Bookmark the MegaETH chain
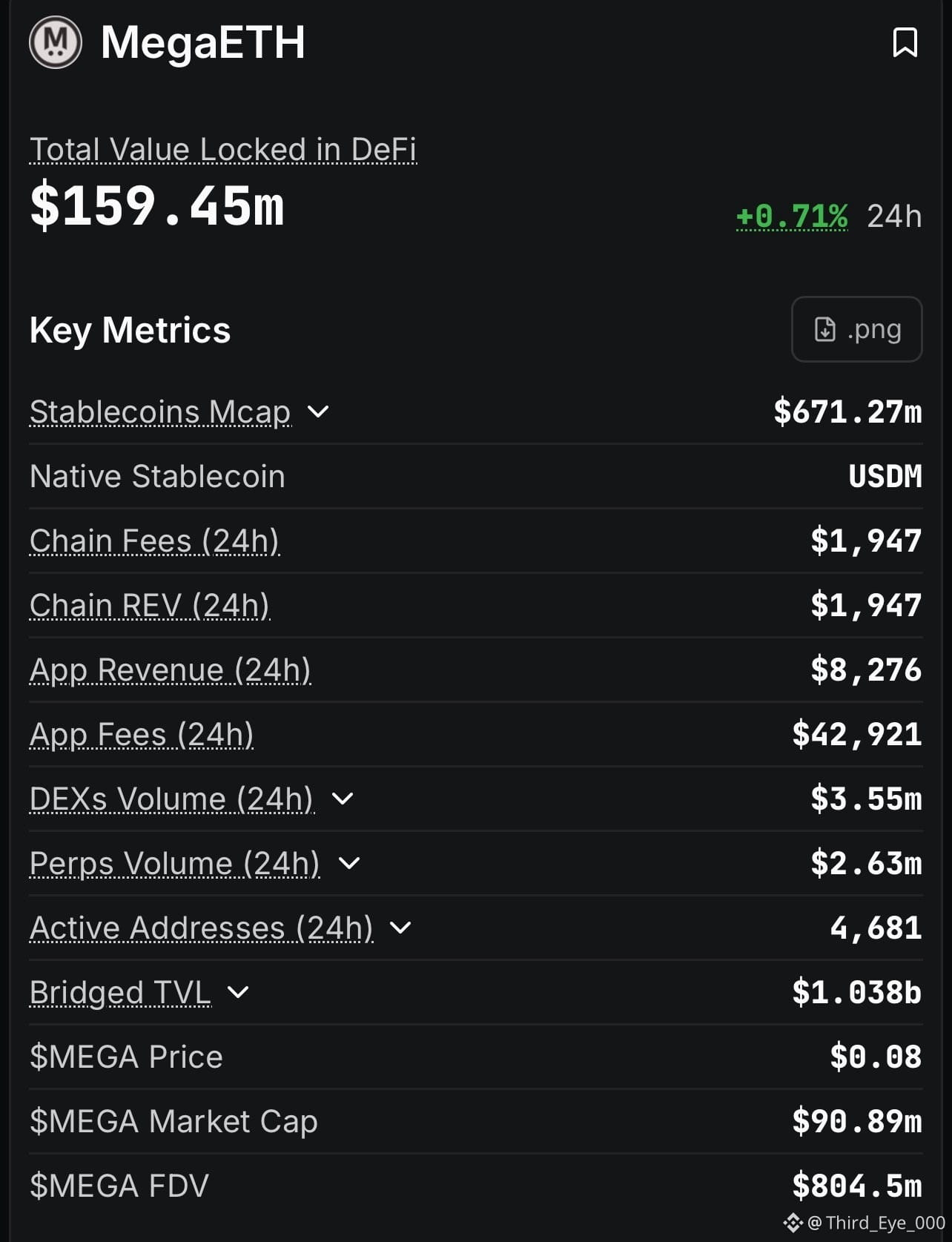This screenshot has width=952, height=1242. (x=905, y=42)
